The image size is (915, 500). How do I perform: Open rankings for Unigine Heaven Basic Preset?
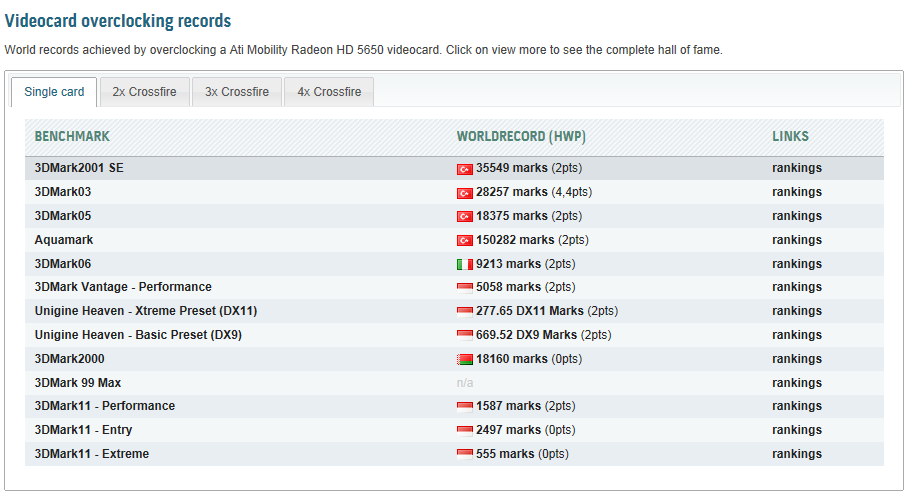tap(797, 335)
